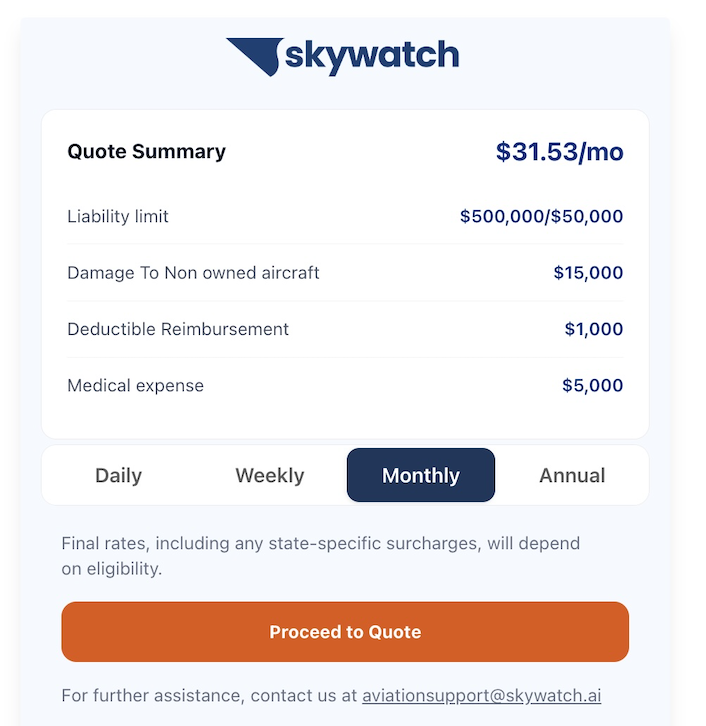The width and height of the screenshot is (706, 726).
Task: Select the Monthly pricing tab
Action: pyautogui.click(x=420, y=476)
